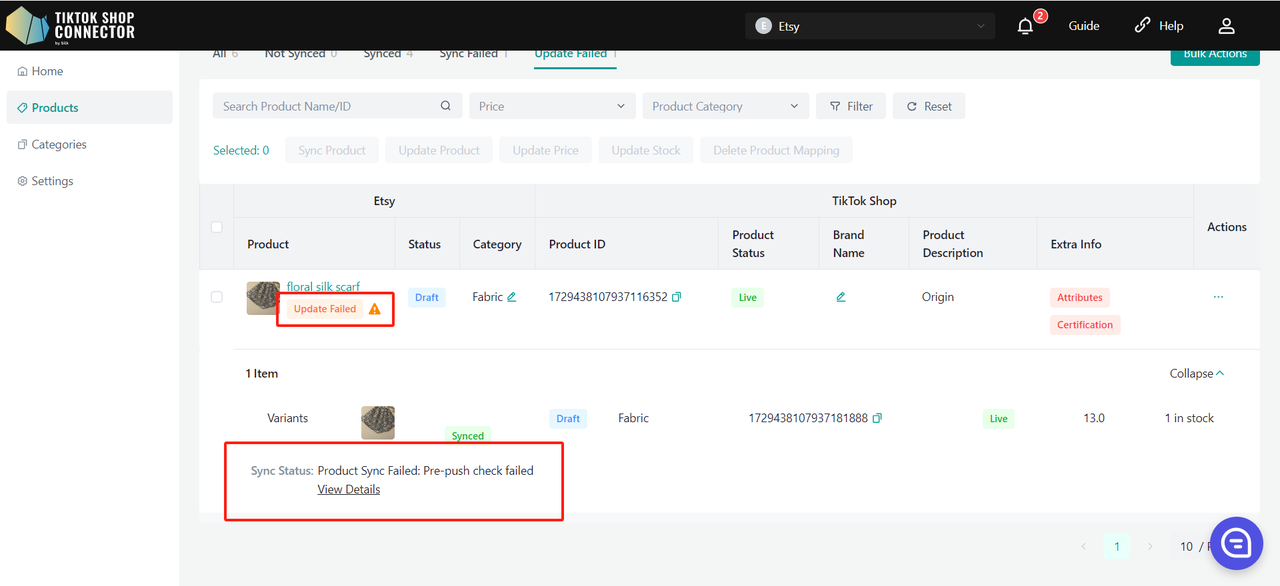This screenshot has width=1280, height=586.
Task: Select the header select-all checkbox
Action: pos(216,227)
